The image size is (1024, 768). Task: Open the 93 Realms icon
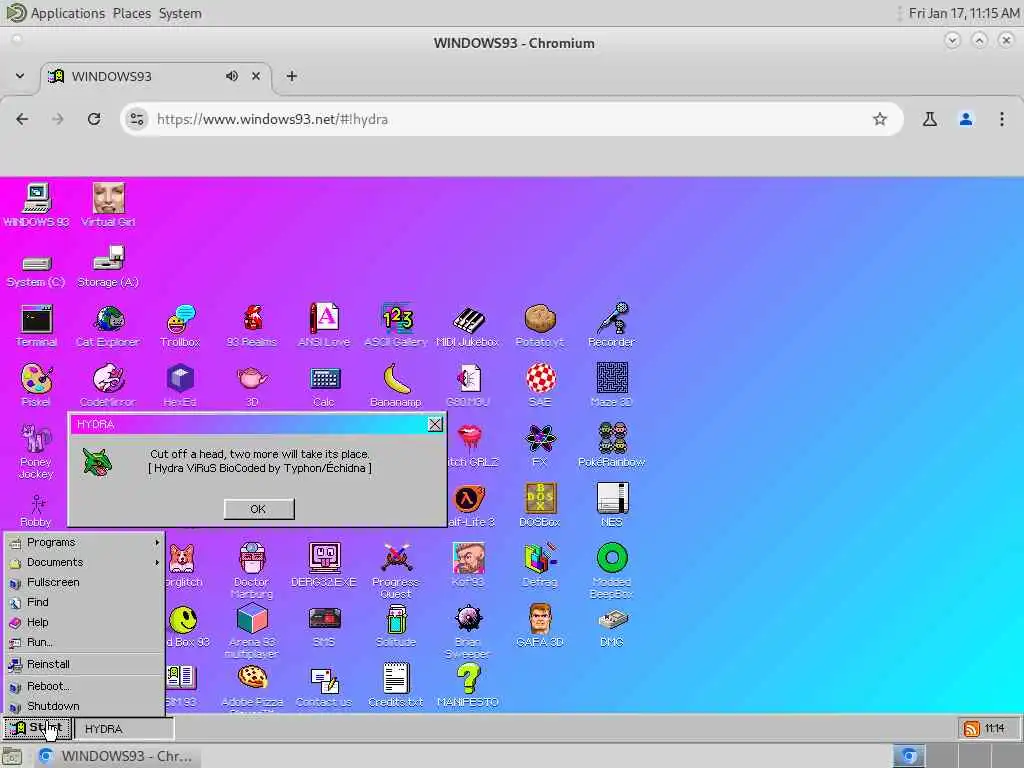252,325
